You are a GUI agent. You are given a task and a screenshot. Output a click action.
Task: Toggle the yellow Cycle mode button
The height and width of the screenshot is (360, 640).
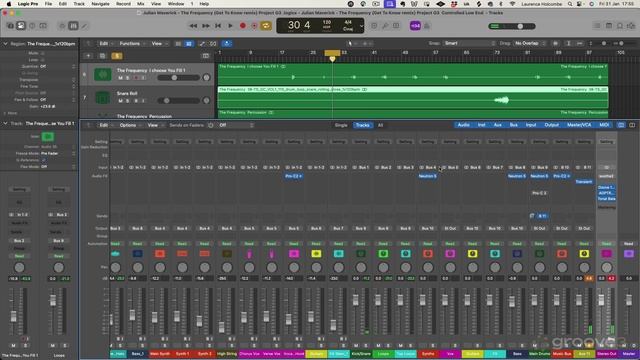(266, 26)
